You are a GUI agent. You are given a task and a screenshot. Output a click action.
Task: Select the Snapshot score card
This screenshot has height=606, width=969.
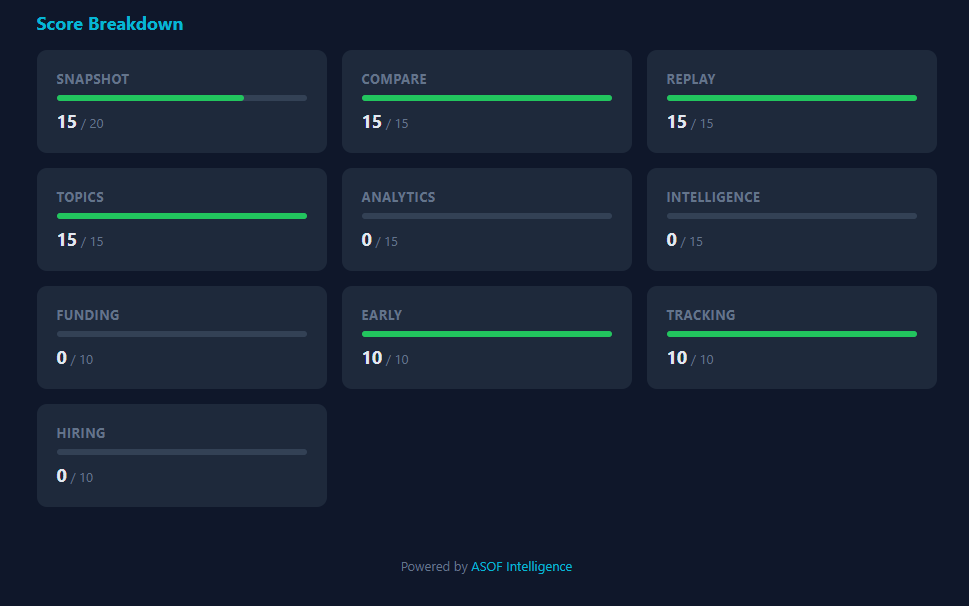tap(182, 102)
